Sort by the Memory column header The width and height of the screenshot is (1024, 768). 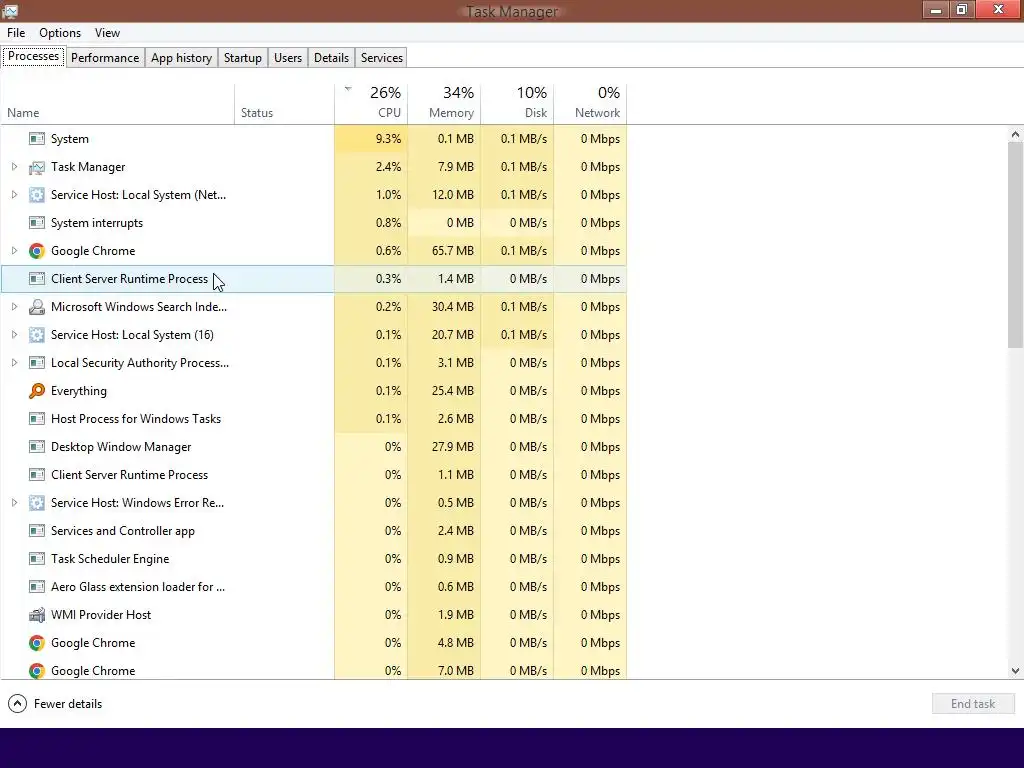click(444, 104)
